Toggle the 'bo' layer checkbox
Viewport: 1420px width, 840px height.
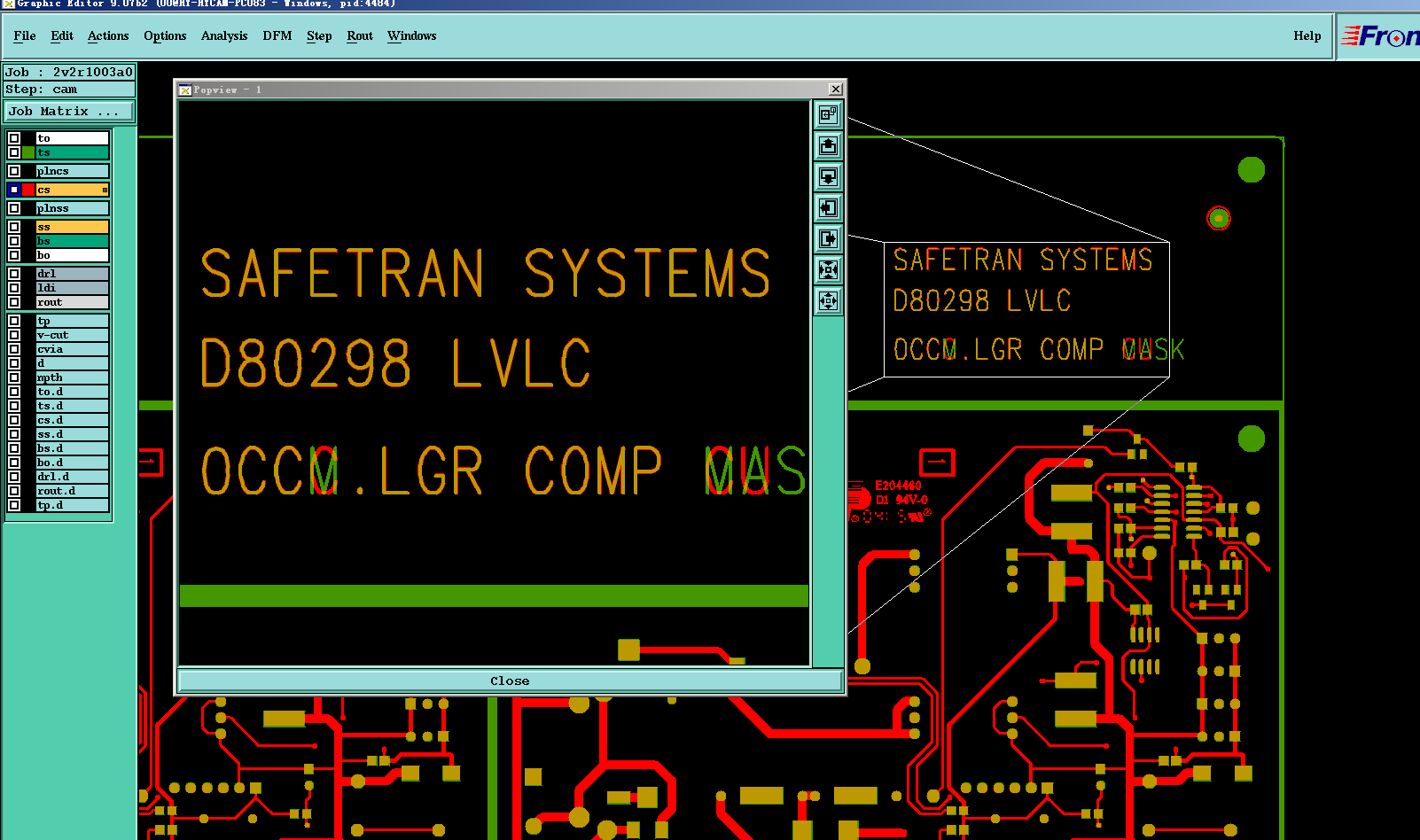(x=14, y=255)
